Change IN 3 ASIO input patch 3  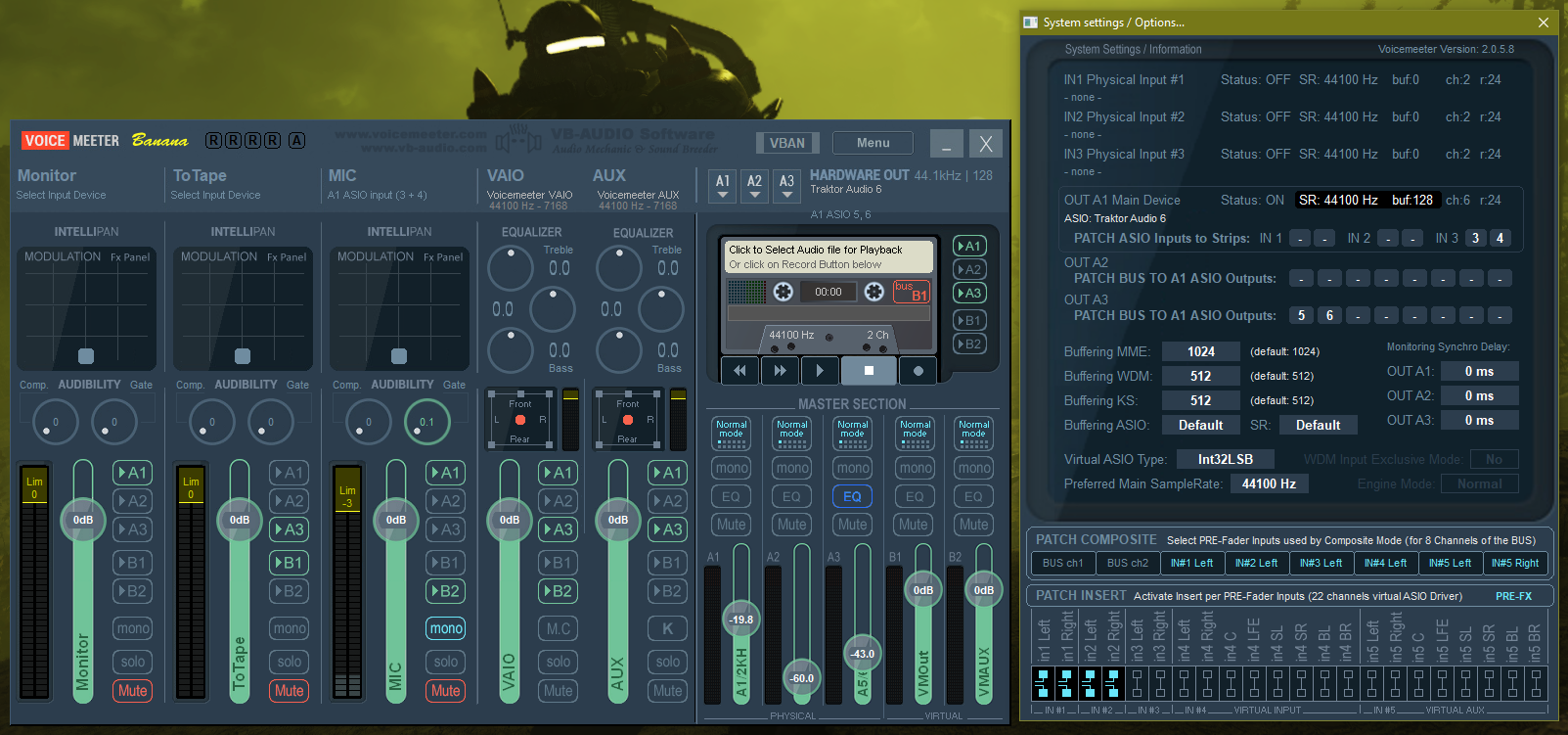(1475, 238)
